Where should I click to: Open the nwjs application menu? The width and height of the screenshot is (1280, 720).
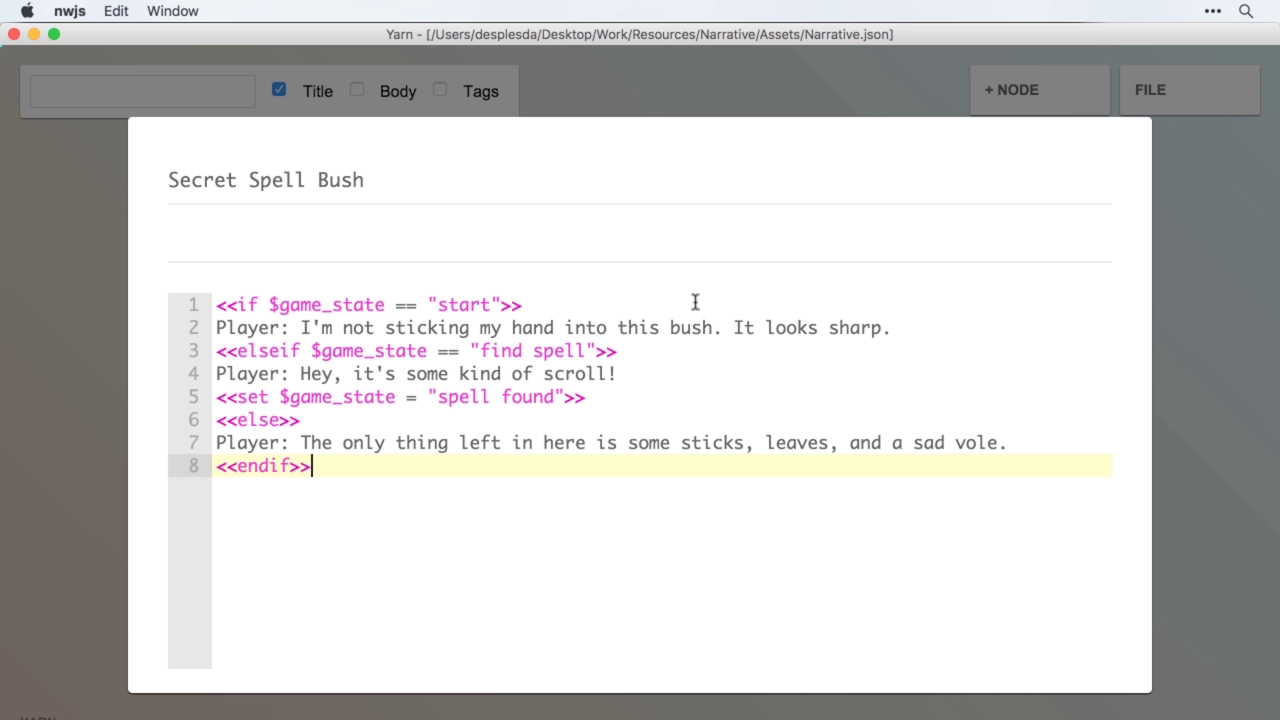70,11
